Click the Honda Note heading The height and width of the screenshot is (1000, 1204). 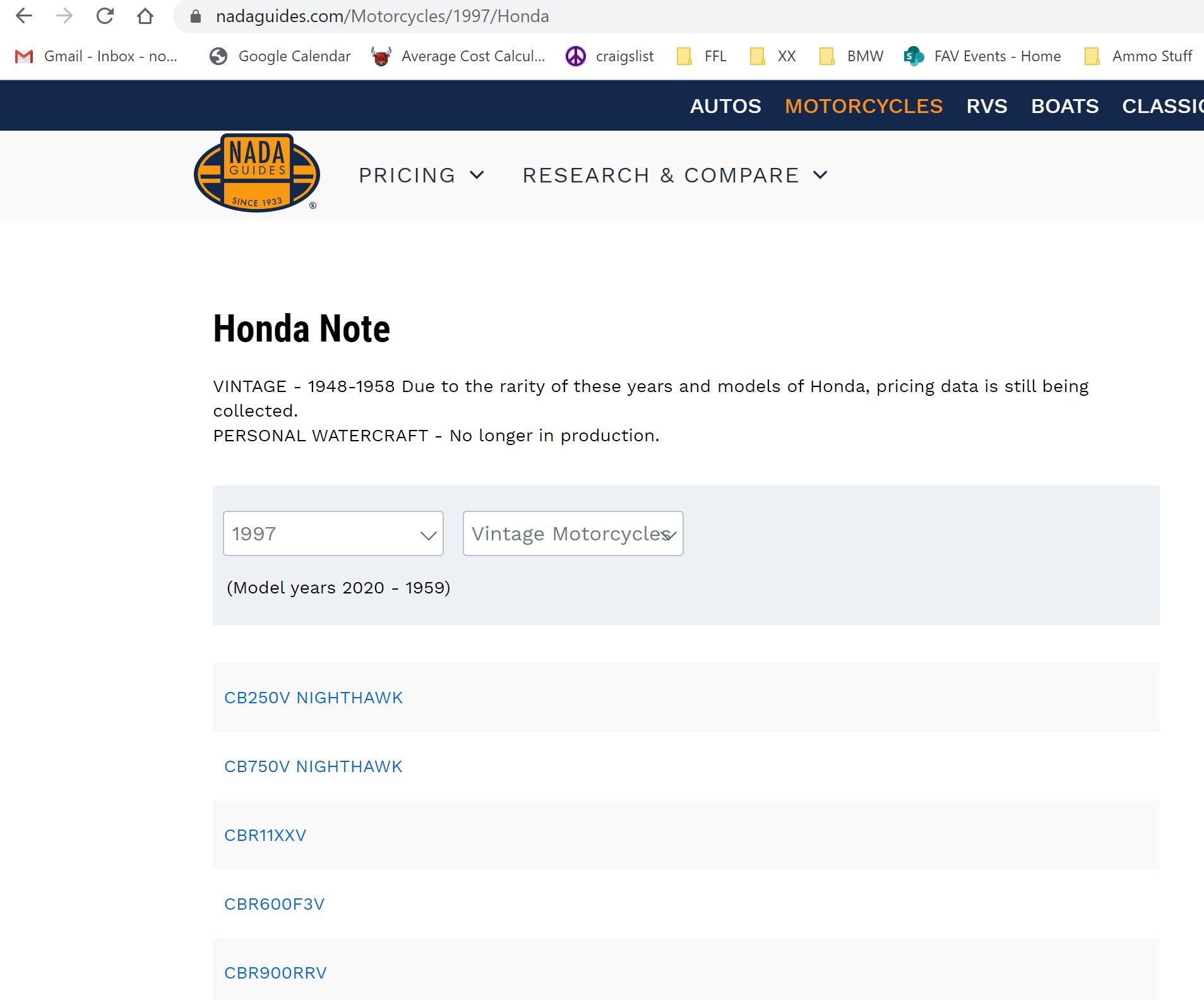tap(302, 329)
